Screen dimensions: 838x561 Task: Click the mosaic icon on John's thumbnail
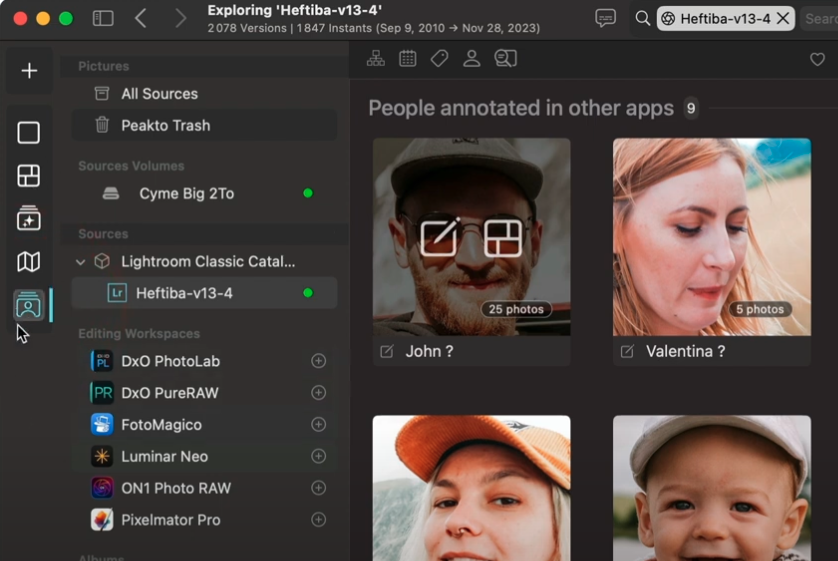pos(502,238)
